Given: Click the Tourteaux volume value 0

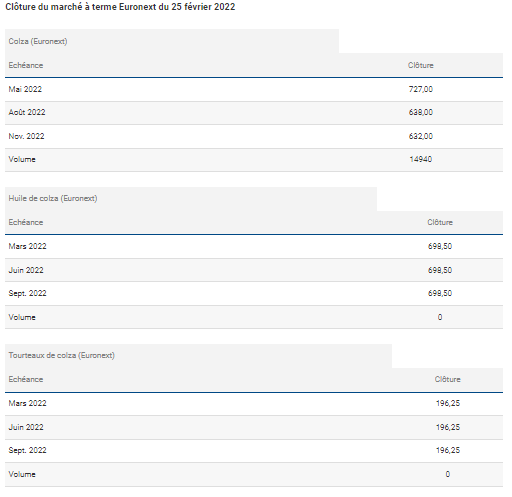Looking at the screenshot, I should click(448, 474).
